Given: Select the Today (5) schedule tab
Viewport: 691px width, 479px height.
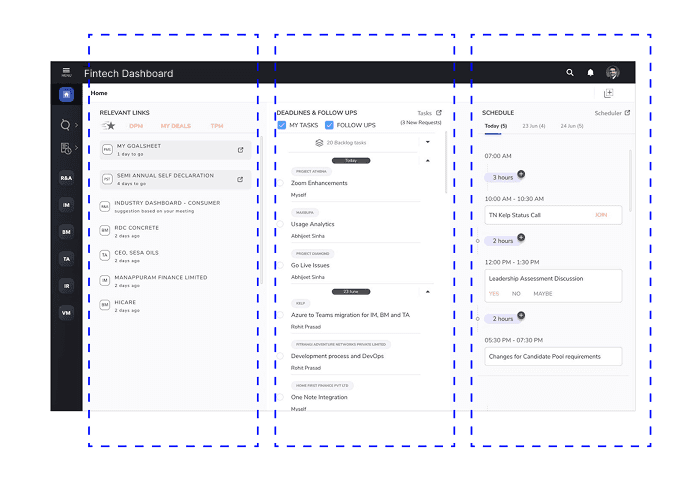Looking at the screenshot, I should tap(496, 126).
